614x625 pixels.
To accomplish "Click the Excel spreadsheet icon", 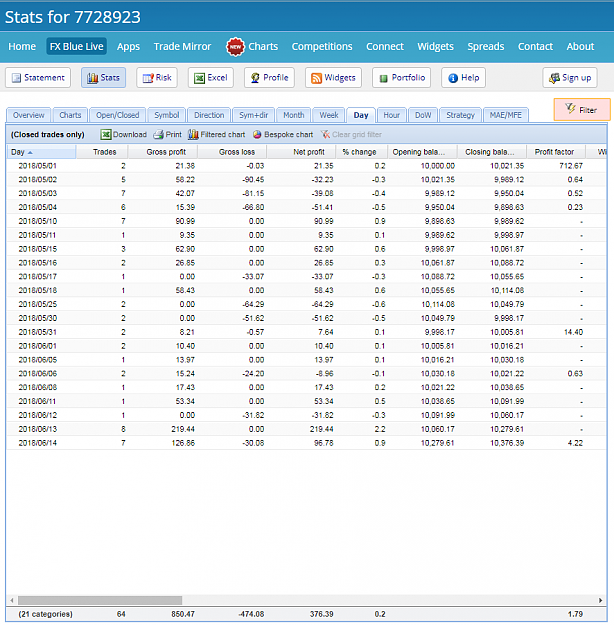I will pyautogui.click(x=199, y=78).
